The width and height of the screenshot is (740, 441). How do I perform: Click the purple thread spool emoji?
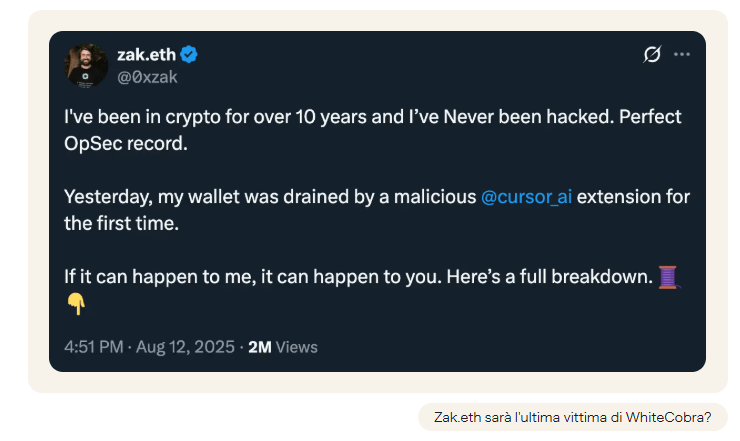coord(668,277)
